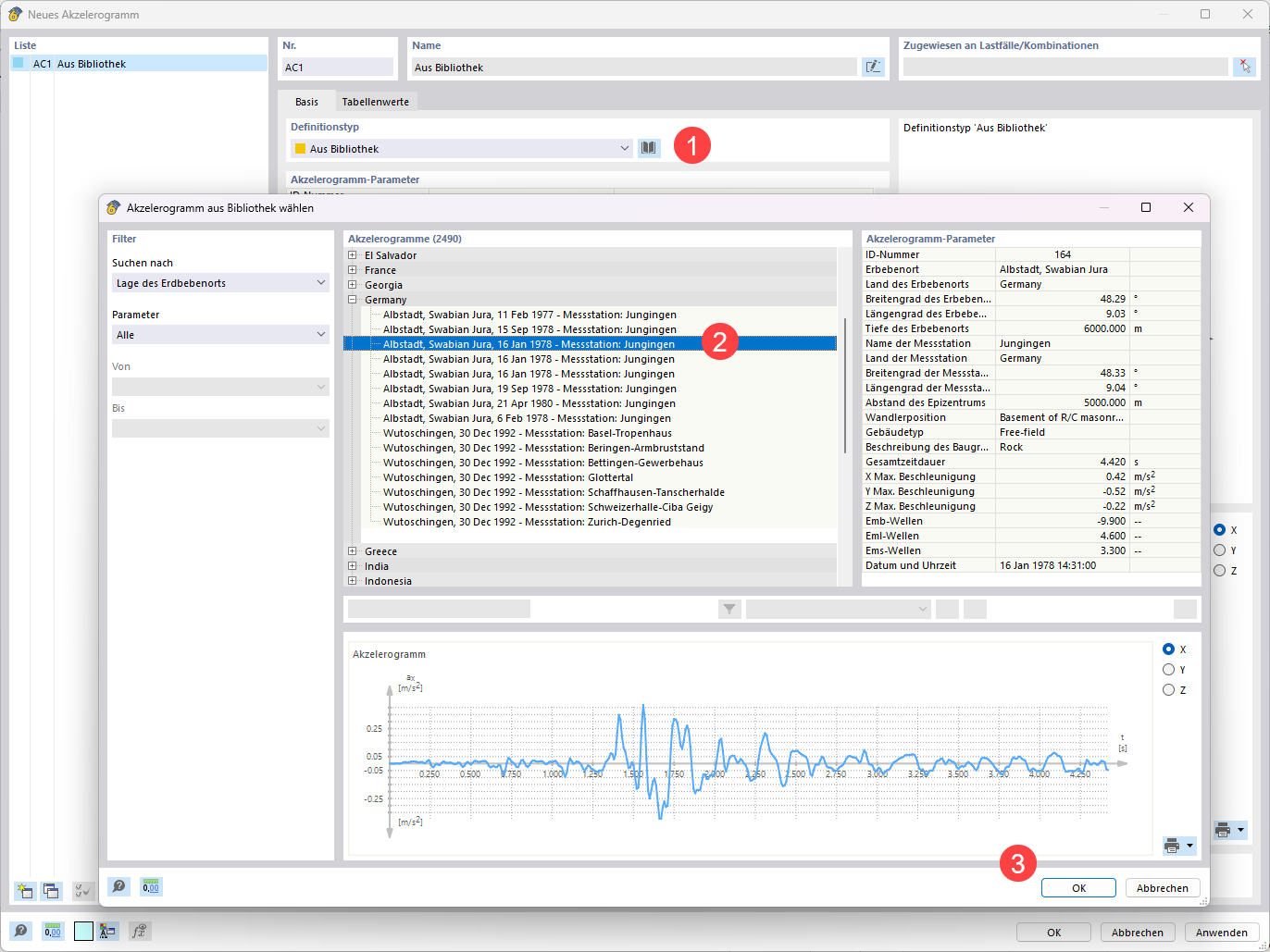Image resolution: width=1270 pixels, height=952 pixels.
Task: Click the light cyan color swatch in bottom toolbar
Action: tap(83, 931)
